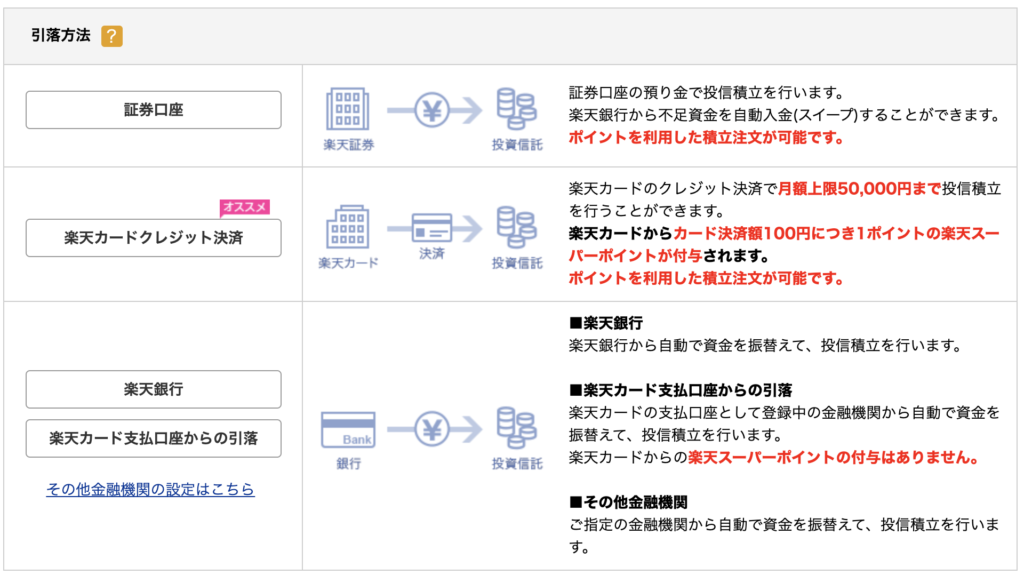The width and height of the screenshot is (1024, 575).
Task: Click the yen arrow icon in 証券口座 row
Action: (x=434, y=110)
